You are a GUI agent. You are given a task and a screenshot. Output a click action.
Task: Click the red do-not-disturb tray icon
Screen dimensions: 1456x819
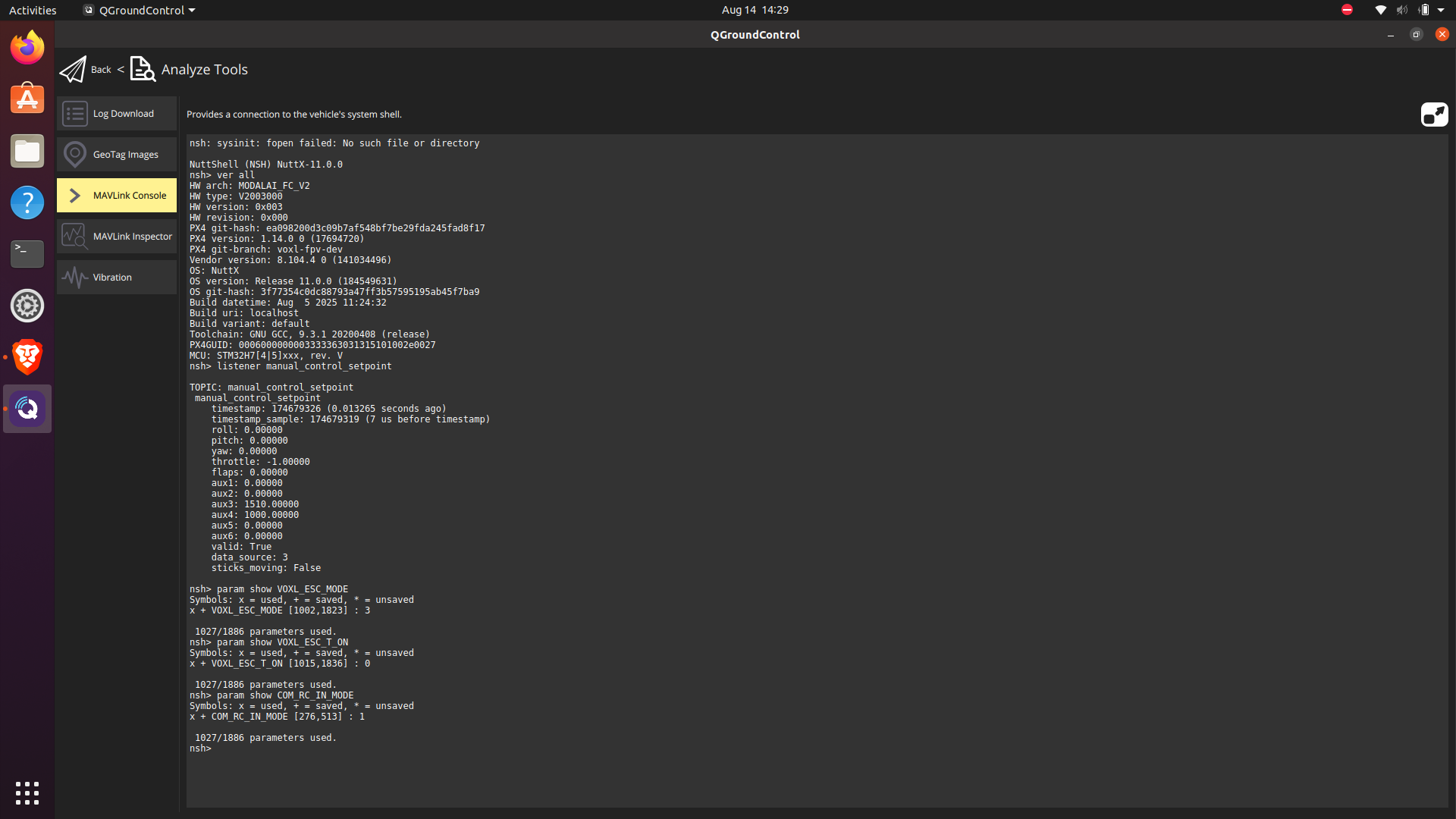point(1347,10)
